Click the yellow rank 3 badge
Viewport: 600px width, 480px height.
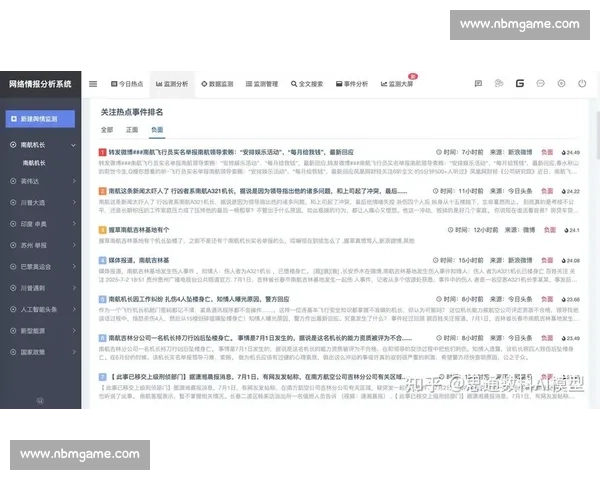tap(102, 230)
